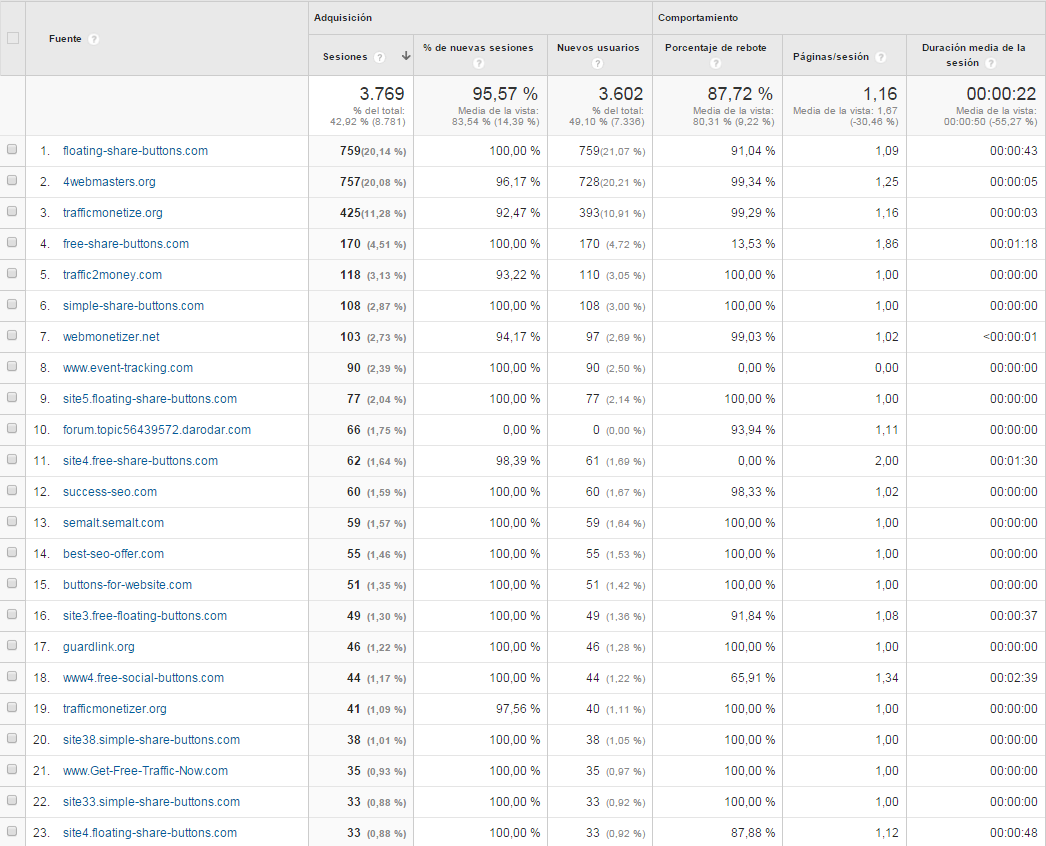Tick checkbox for 4webmasters.org row

(13, 181)
